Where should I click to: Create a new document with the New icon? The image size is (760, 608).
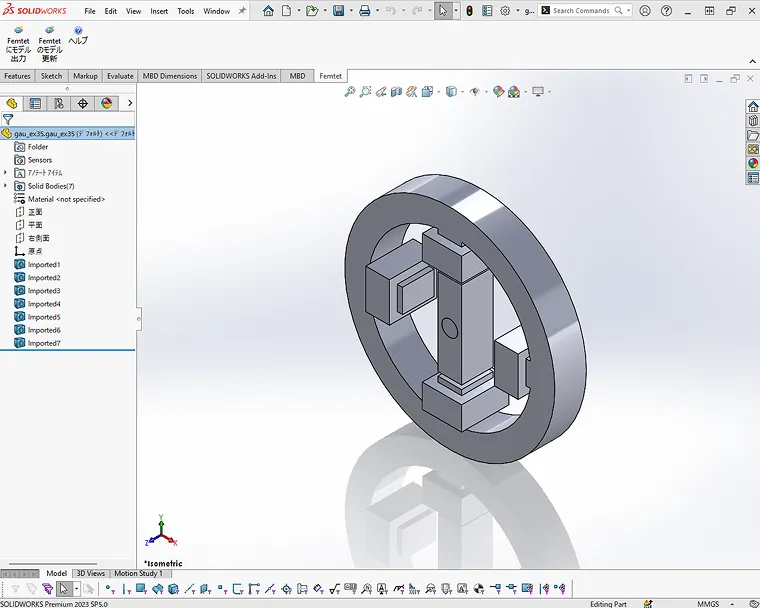(x=286, y=11)
